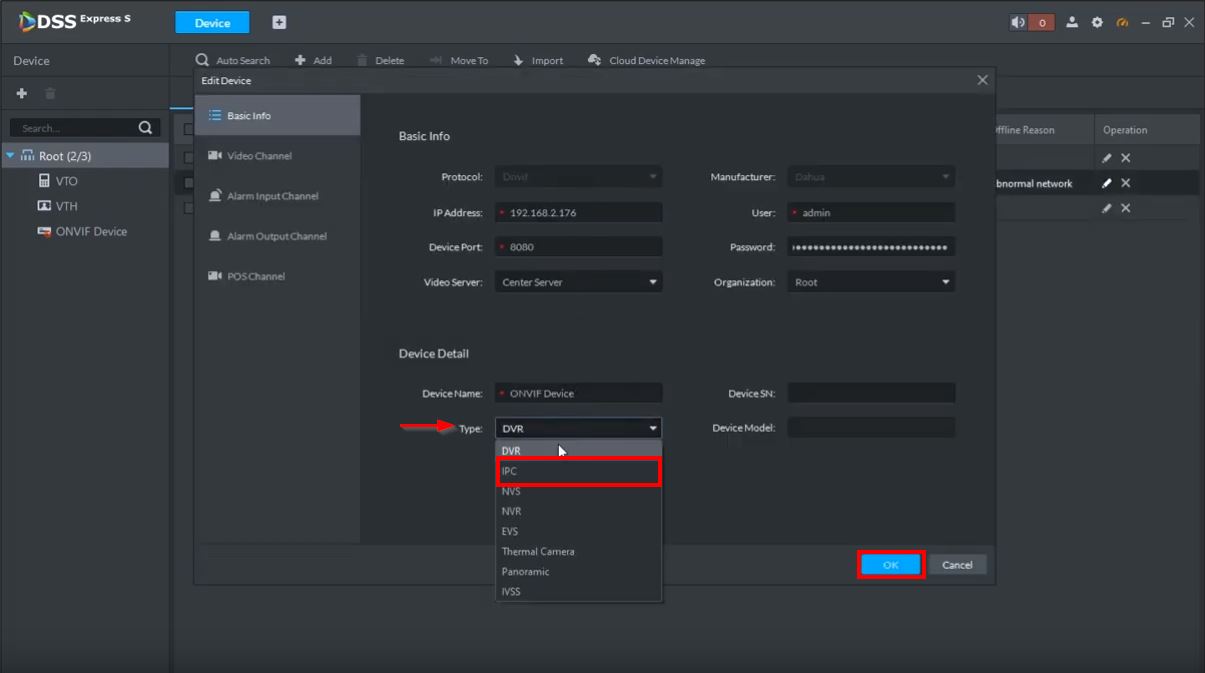
Task: Click the search magnifier in device tree
Action: [x=145, y=128]
